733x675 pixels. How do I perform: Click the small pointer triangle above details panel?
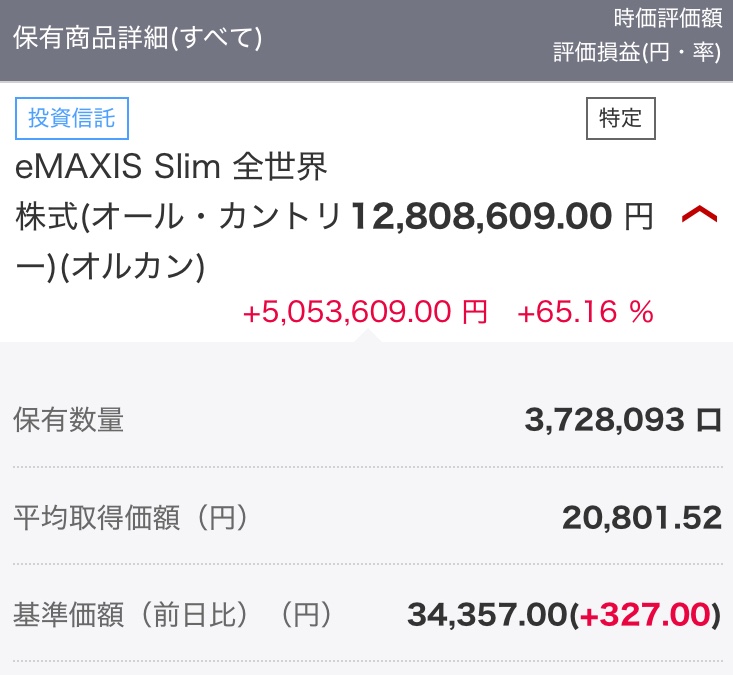[x=367, y=335]
